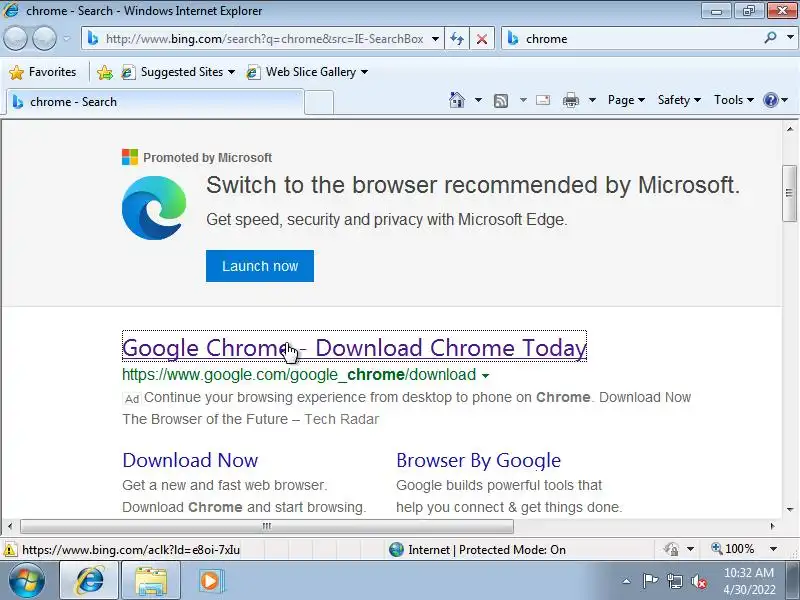The height and width of the screenshot is (600, 800).
Task: Stop loading with the red X icon
Action: tap(482, 39)
